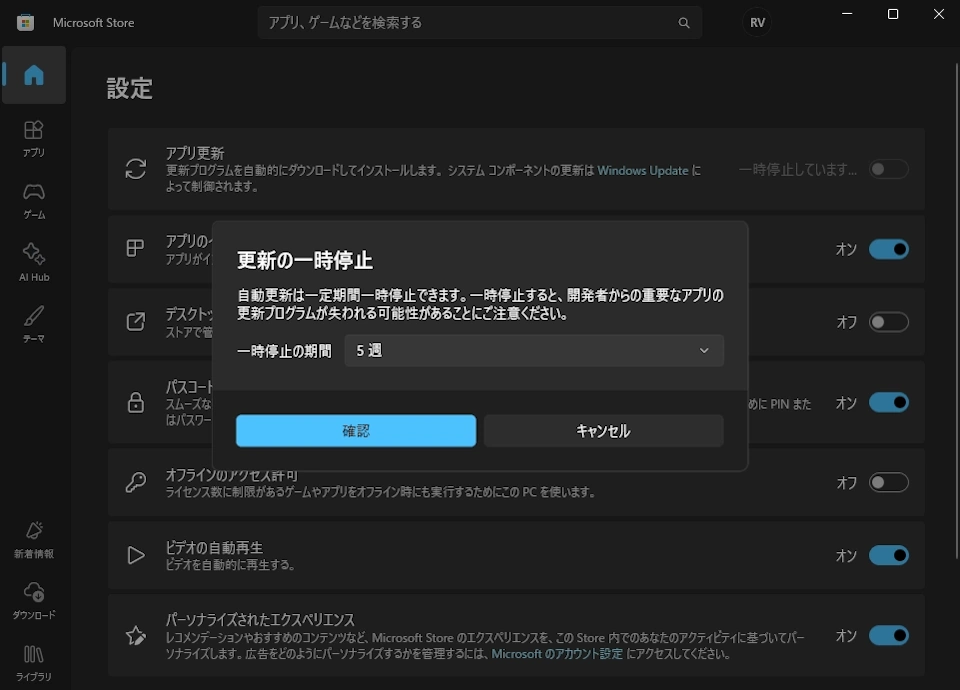Open Microsoft のアカウント設定 link

tap(557, 654)
